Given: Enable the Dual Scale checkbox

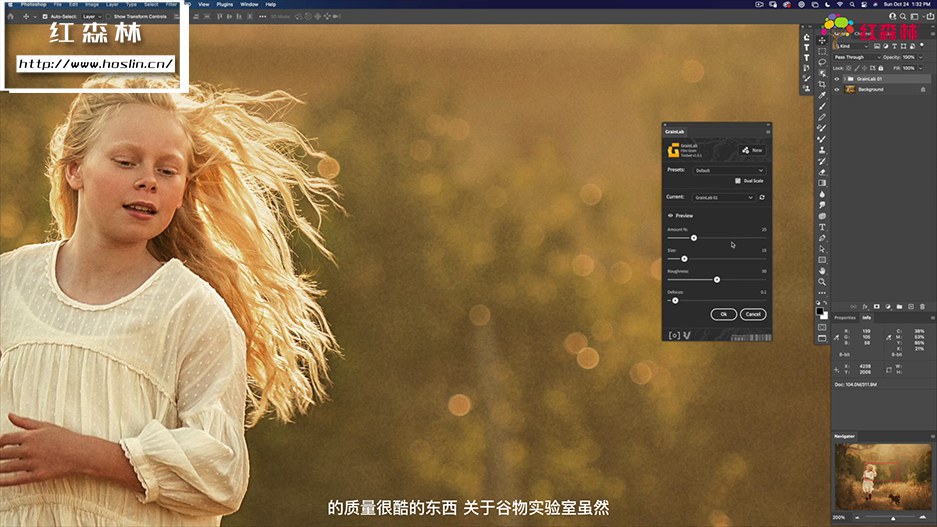Looking at the screenshot, I should (x=738, y=181).
